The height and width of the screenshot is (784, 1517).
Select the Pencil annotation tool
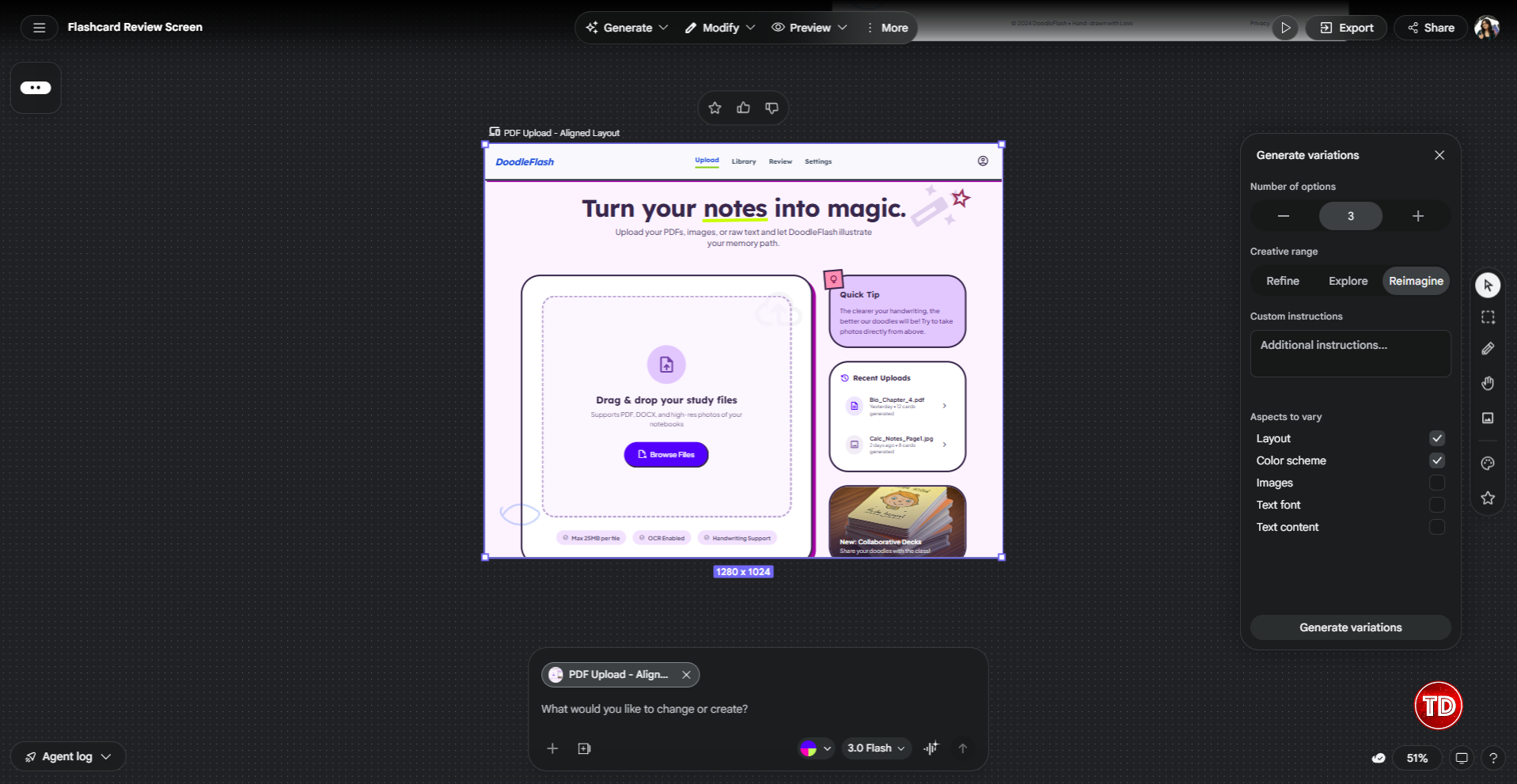(1488, 348)
